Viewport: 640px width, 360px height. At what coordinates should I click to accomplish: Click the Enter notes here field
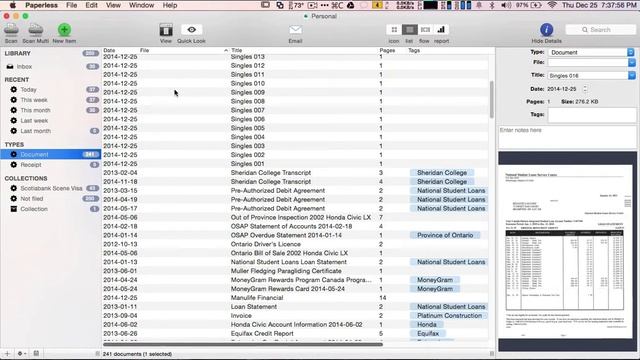pyautogui.click(x=567, y=137)
